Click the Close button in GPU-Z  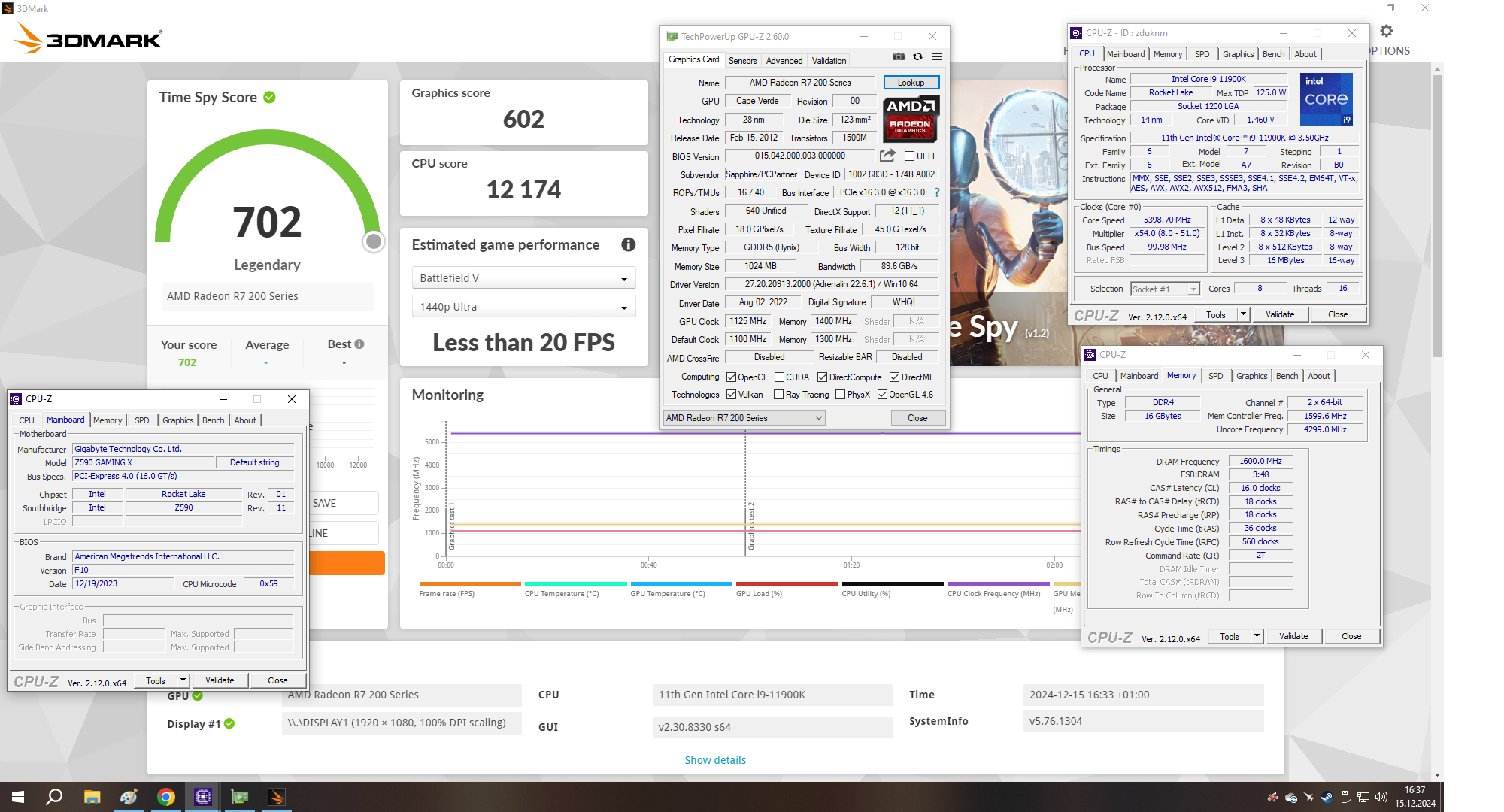coord(917,418)
